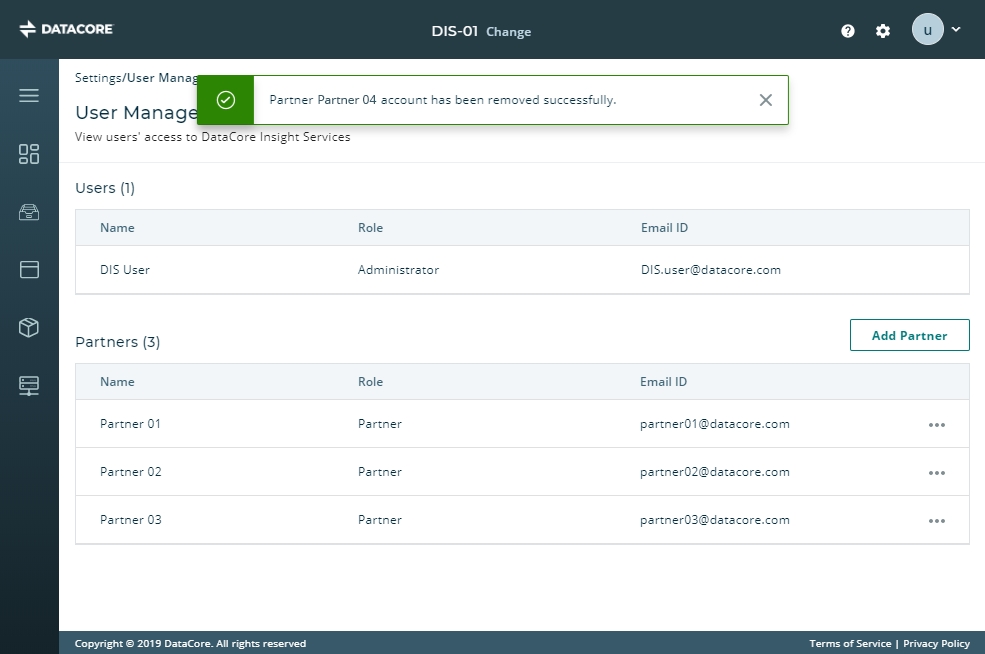Open the cube package icon in sidebar
This screenshot has height=654, width=985.
tap(29, 327)
